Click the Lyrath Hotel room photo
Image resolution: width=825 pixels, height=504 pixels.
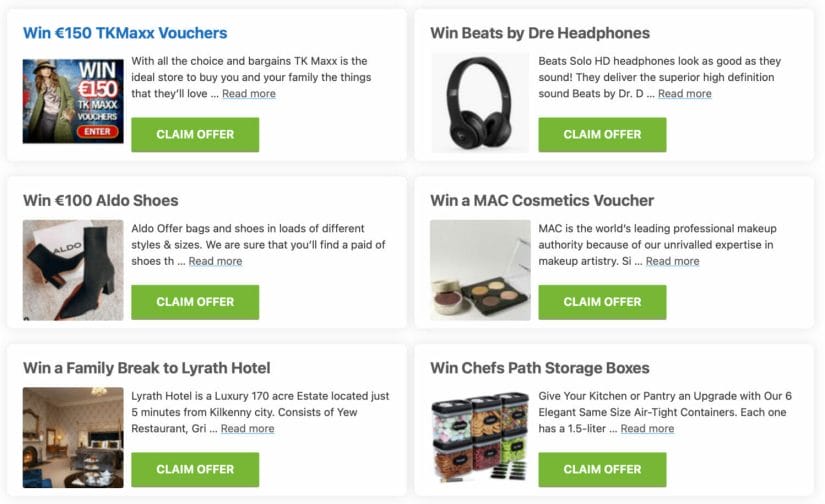click(73, 438)
